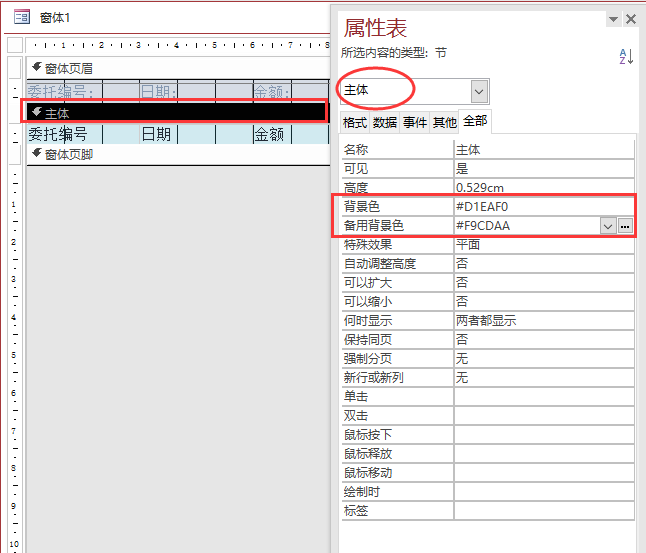Switch to the 事件 tab
This screenshot has height=553, width=646.
(x=415, y=122)
